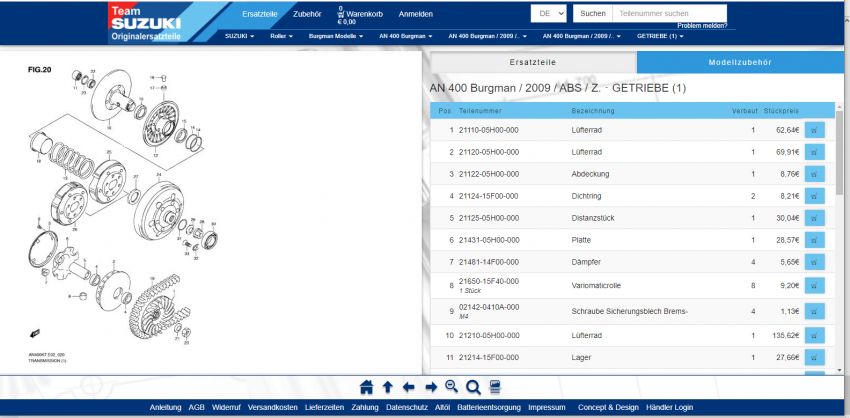Click the Stückpreis column header
This screenshot has height=418, width=850.
tap(781, 111)
